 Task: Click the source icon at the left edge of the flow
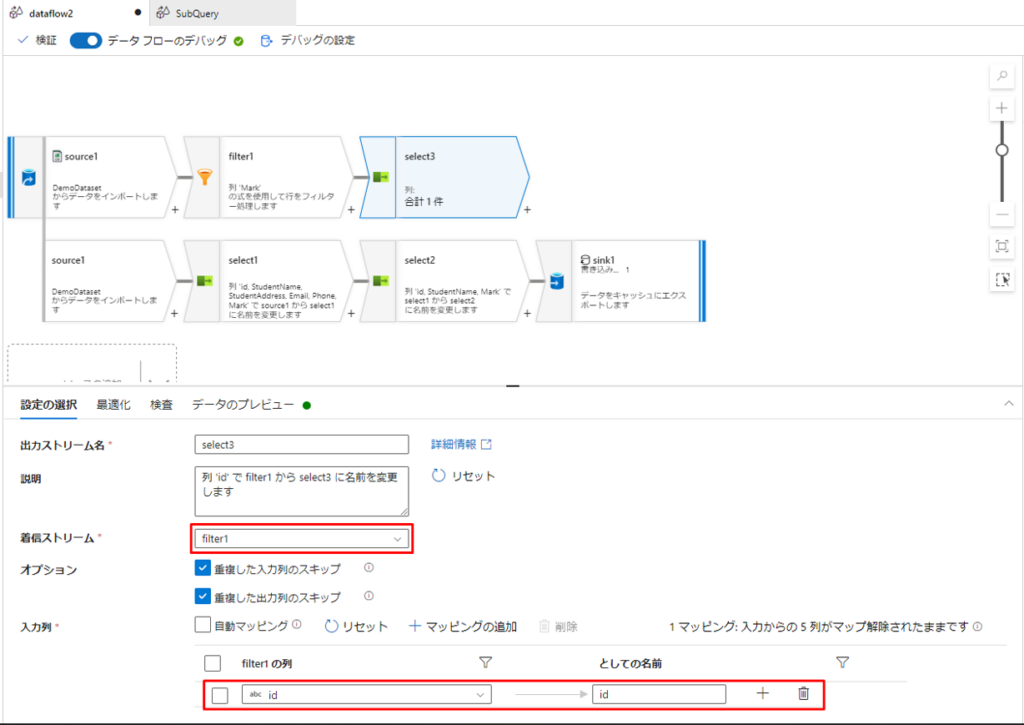click(x=28, y=177)
